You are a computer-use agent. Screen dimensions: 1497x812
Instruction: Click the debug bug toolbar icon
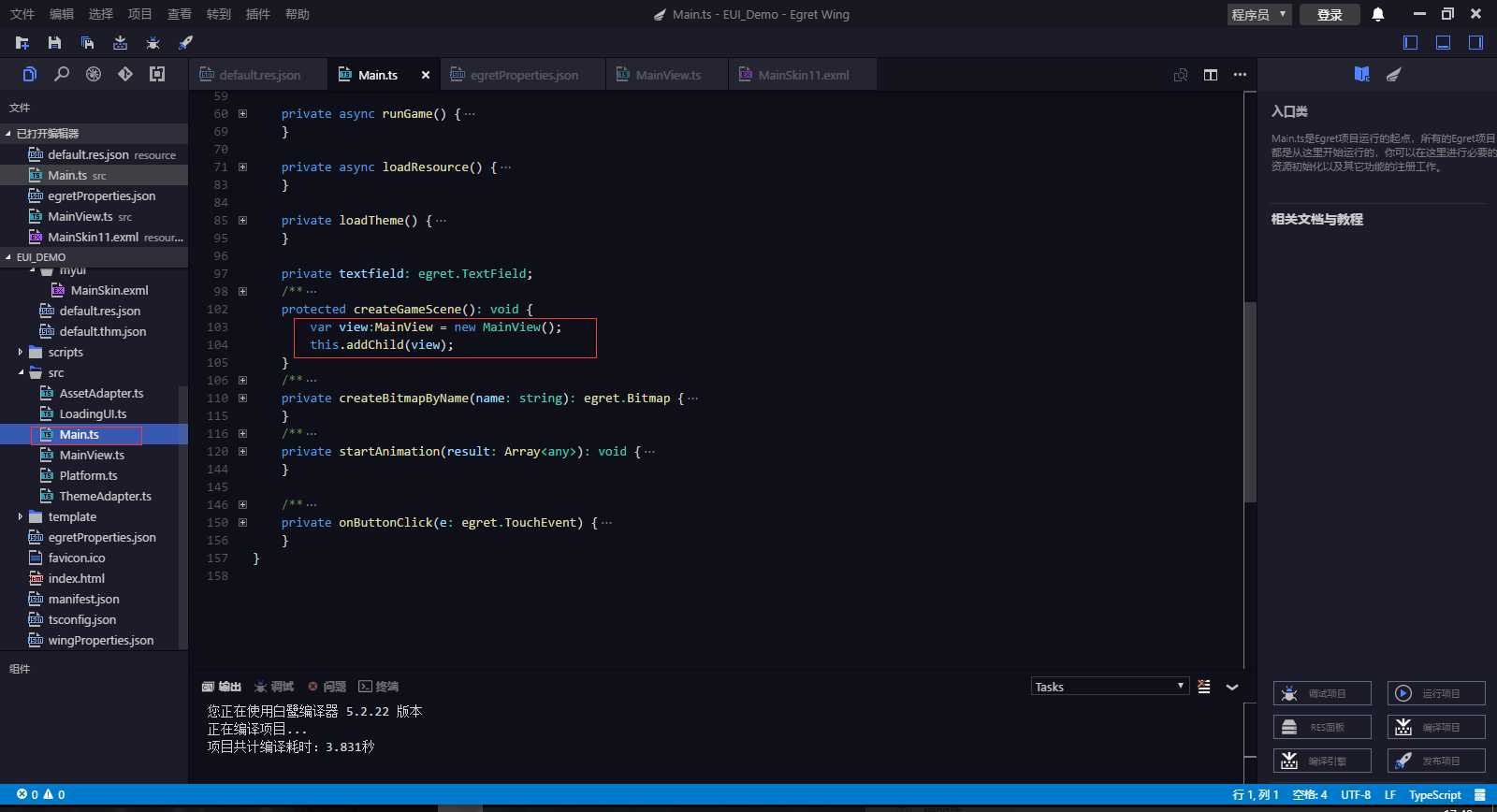point(153,42)
